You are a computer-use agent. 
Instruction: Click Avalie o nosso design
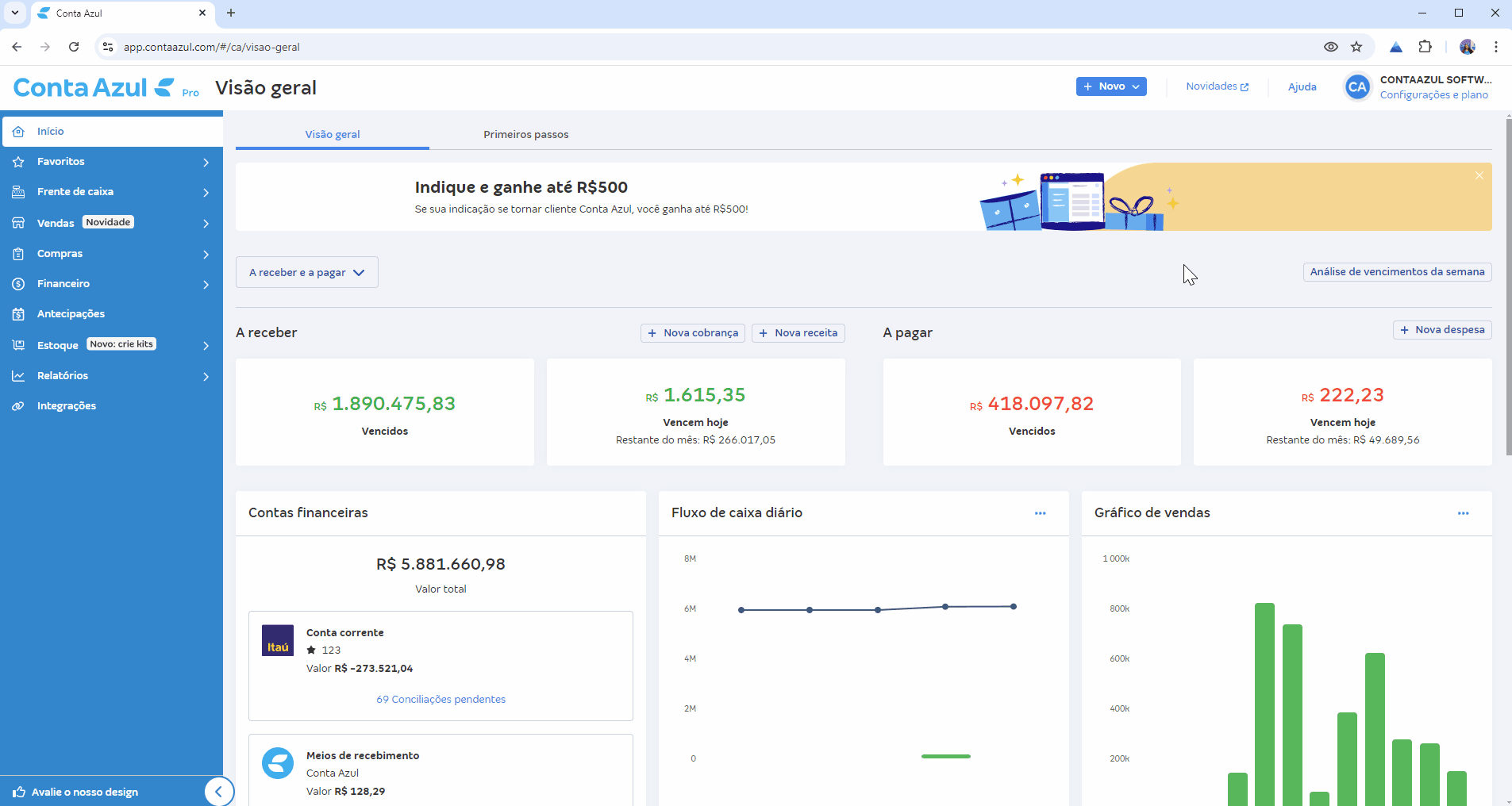85,793
